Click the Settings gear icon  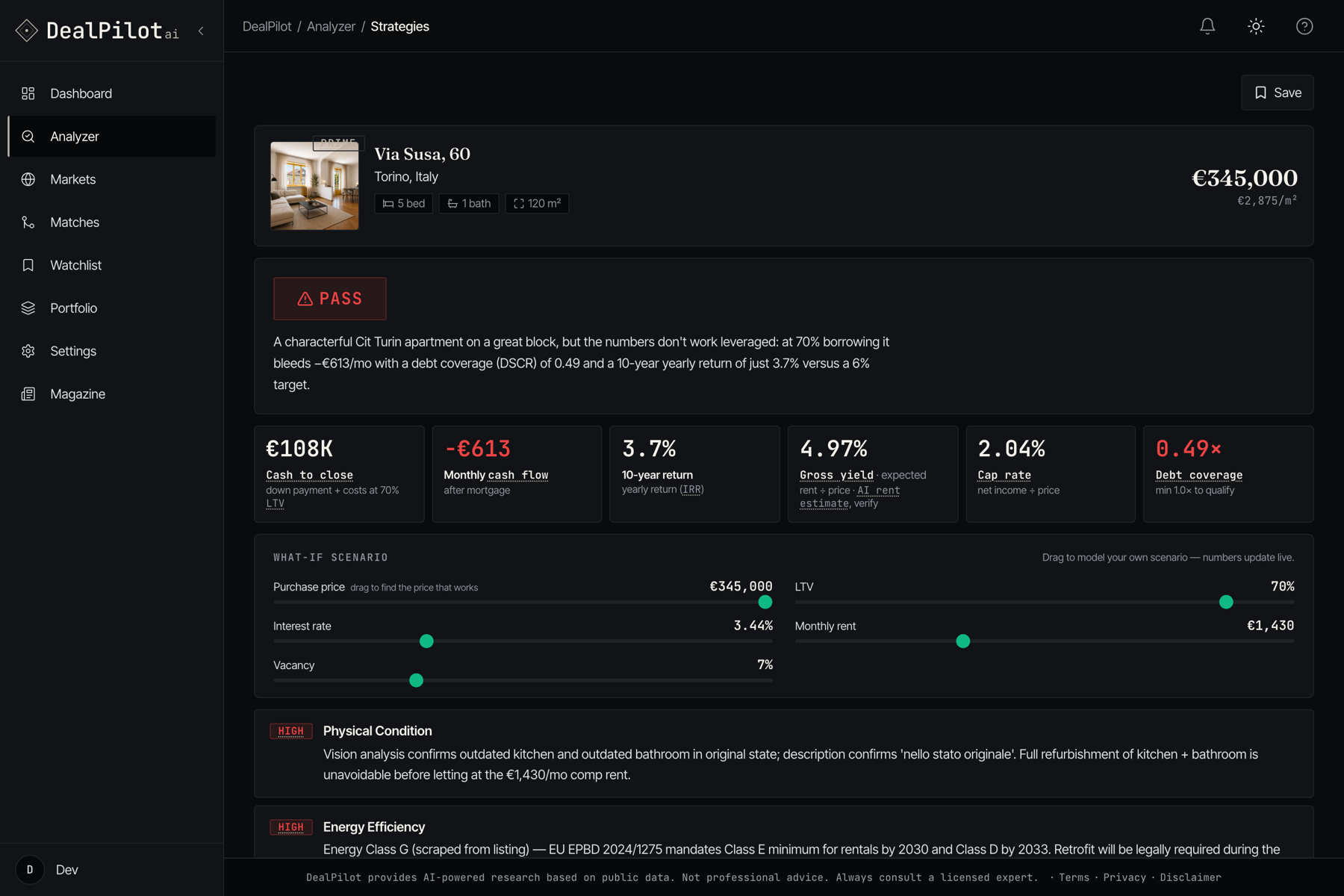click(28, 351)
